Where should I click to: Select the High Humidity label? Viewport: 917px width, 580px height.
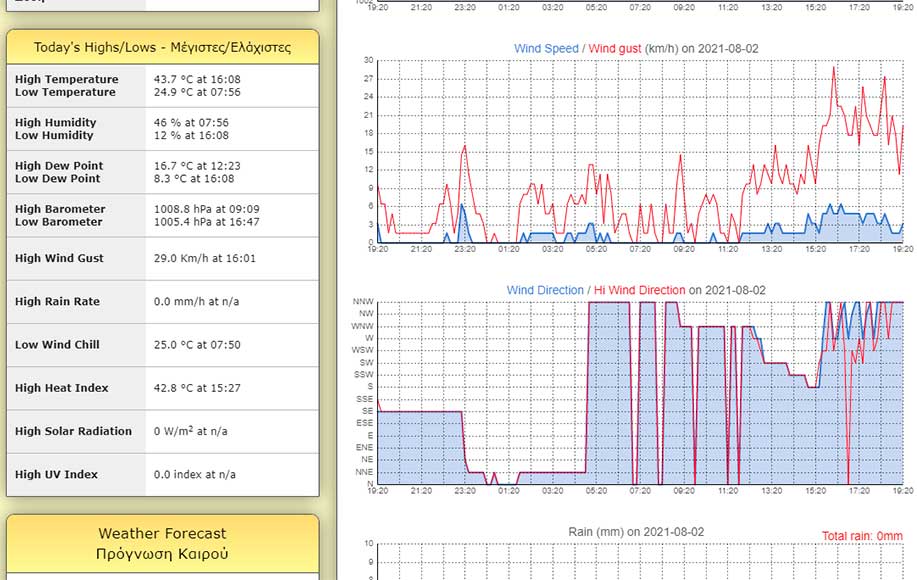(x=56, y=122)
